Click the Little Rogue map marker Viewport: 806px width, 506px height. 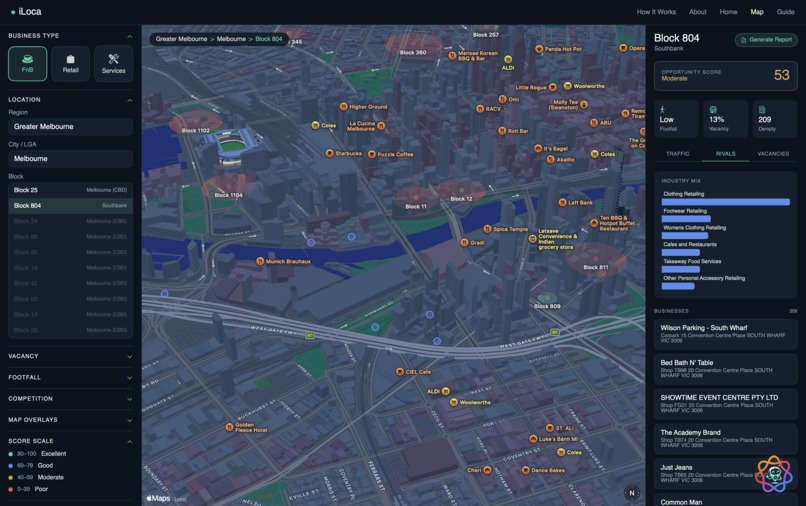tap(553, 87)
